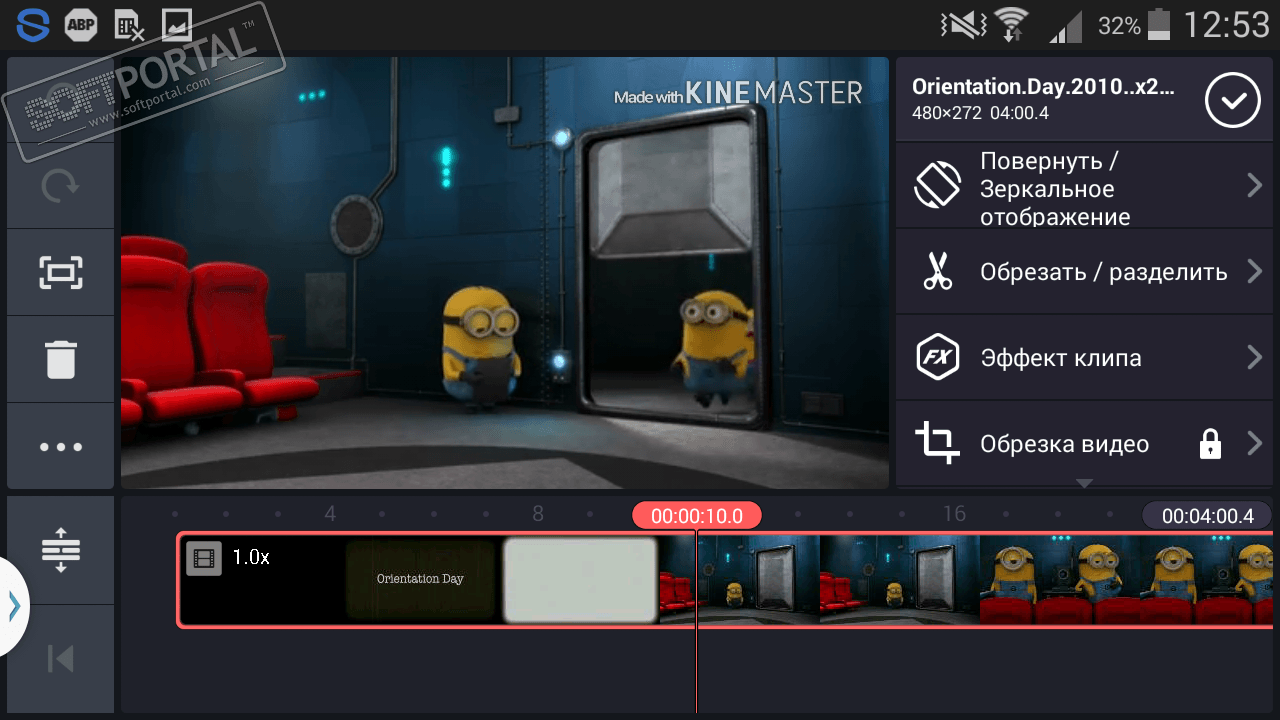Click the 1.0x speed label
This screenshot has height=720, width=1280.
(251, 557)
